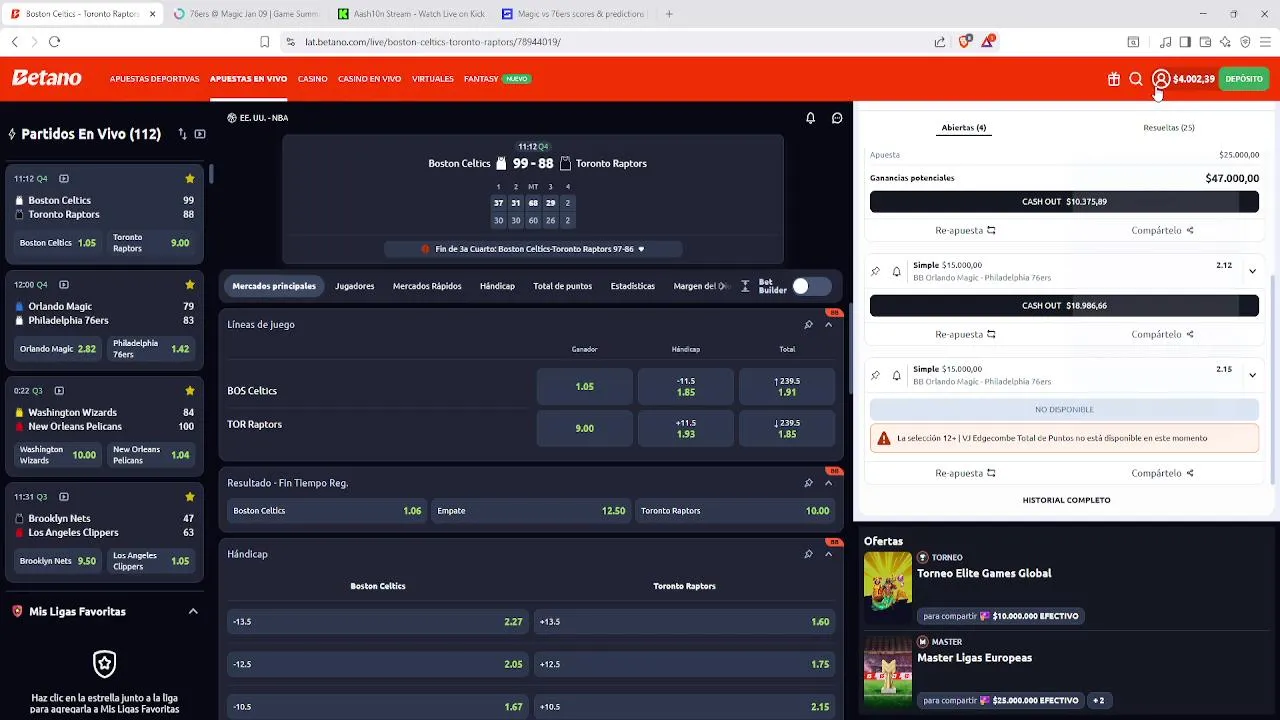Toggle the favorite star on Orlando Magic match
1280x720 pixels.
point(190,285)
